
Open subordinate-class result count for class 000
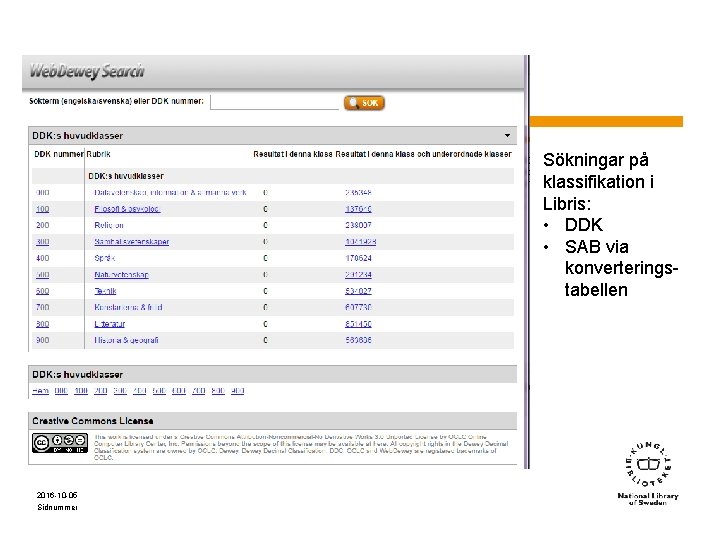tap(358, 192)
